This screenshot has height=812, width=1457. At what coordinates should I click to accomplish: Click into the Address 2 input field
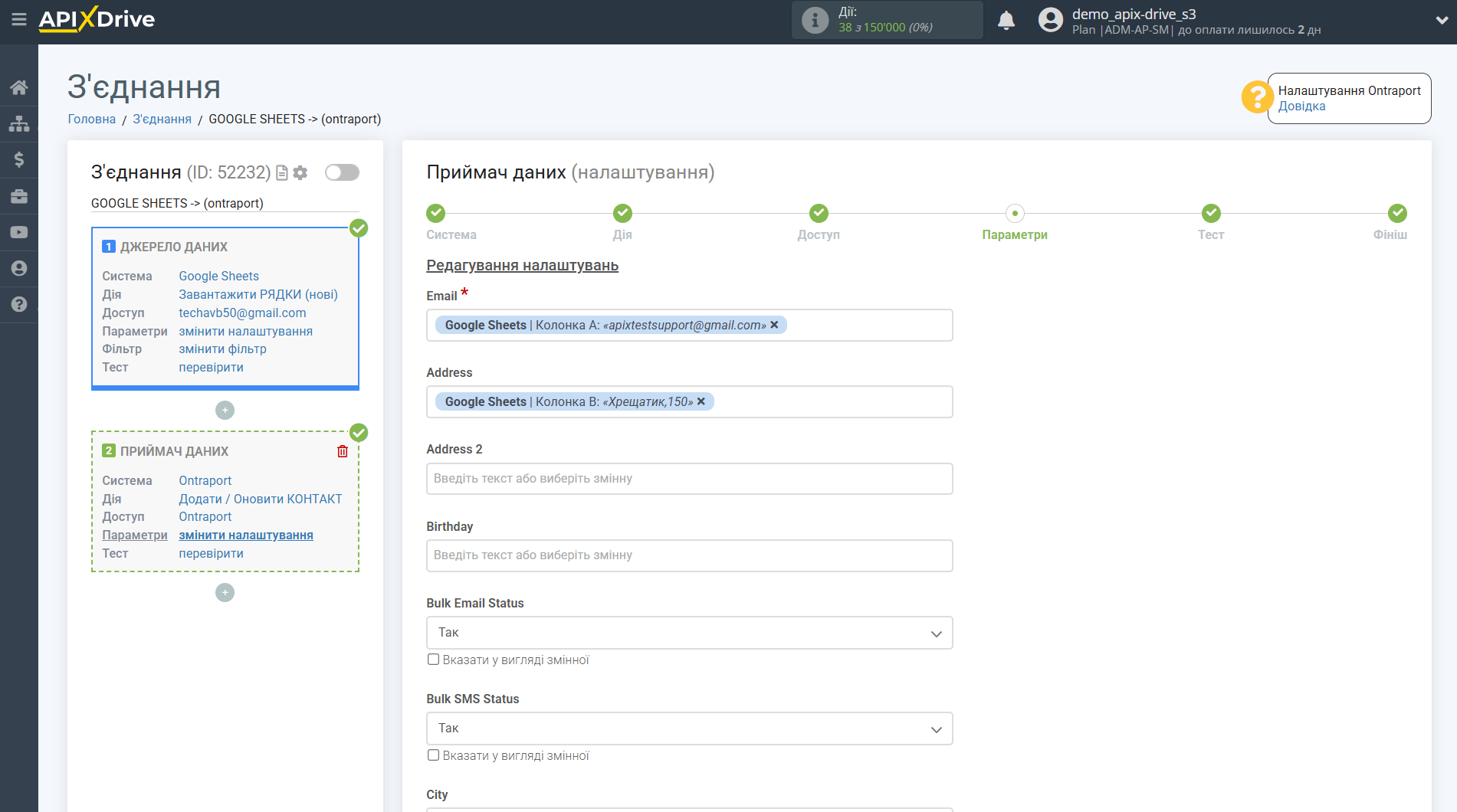(689, 479)
